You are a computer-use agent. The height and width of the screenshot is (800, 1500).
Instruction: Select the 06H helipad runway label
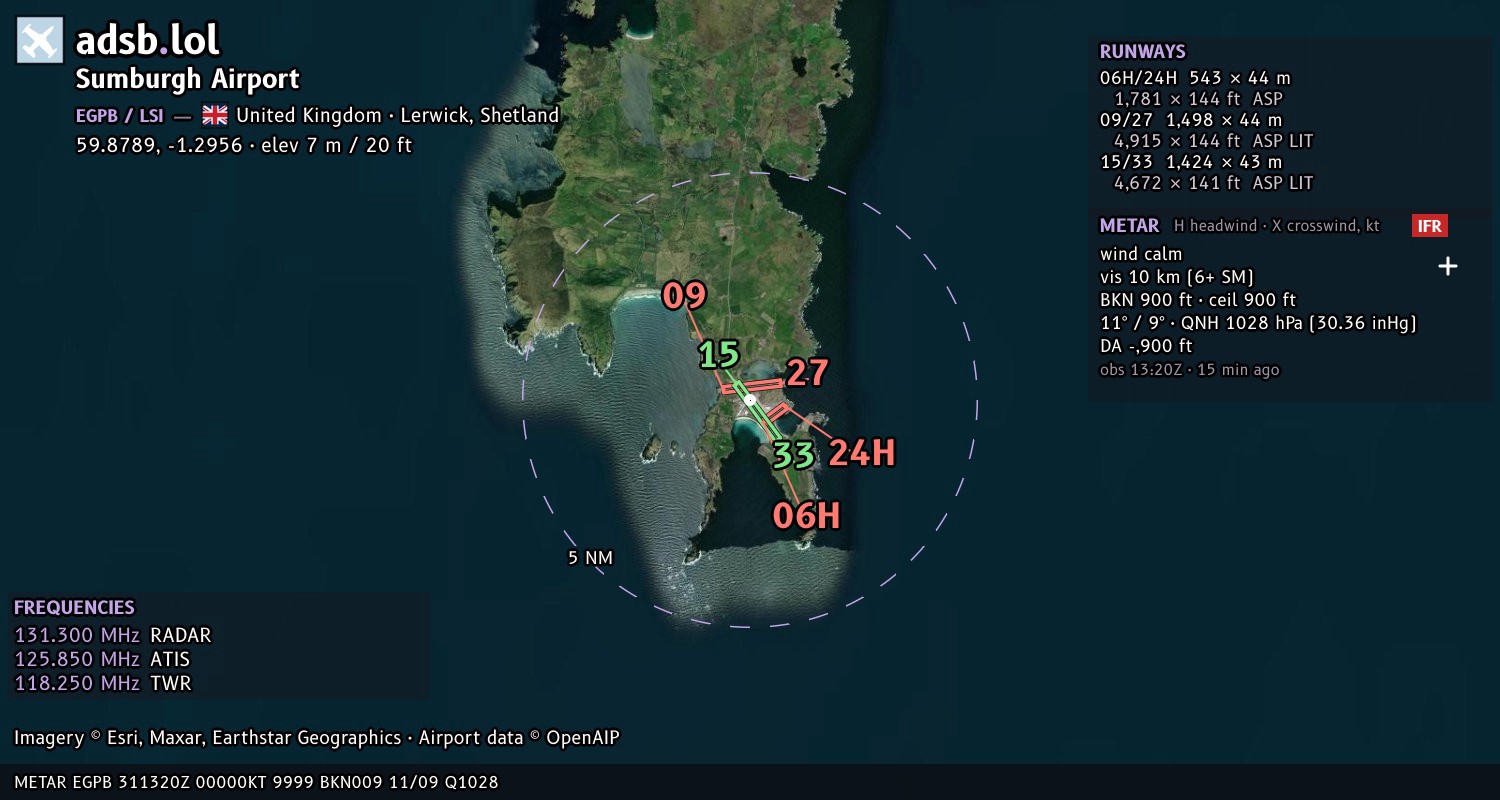click(806, 515)
